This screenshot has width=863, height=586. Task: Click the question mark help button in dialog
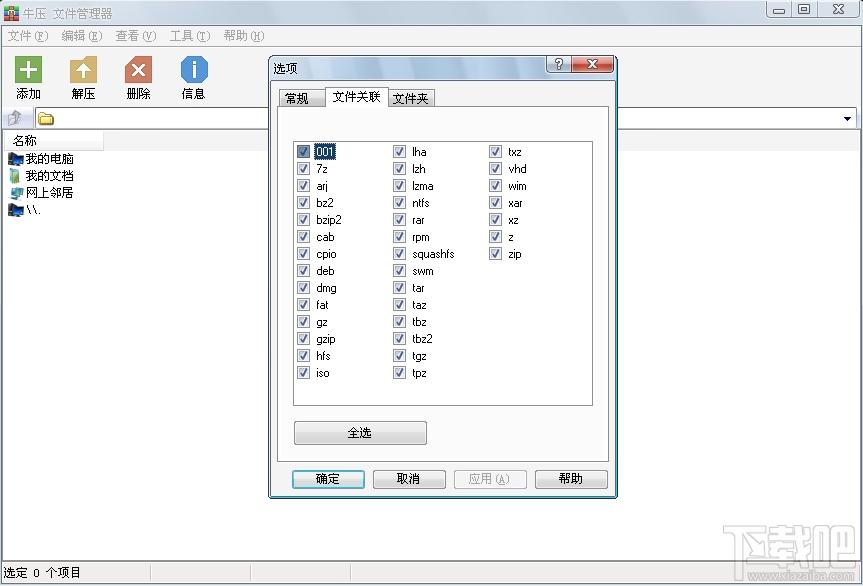coord(559,64)
